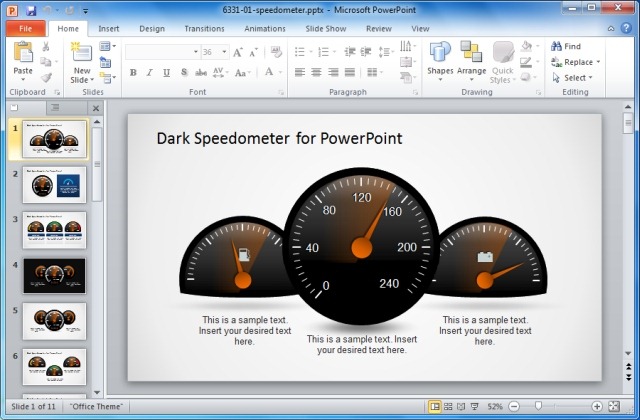Open the Columns dropdown
The width and height of the screenshot is (640, 420).
pyautogui.click(x=375, y=73)
